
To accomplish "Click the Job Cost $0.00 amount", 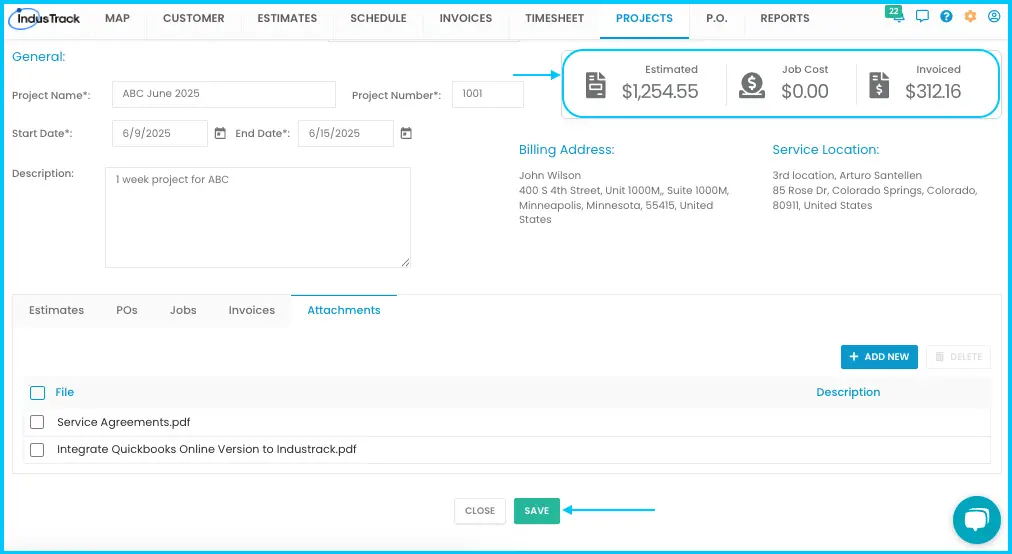I will 805,92.
